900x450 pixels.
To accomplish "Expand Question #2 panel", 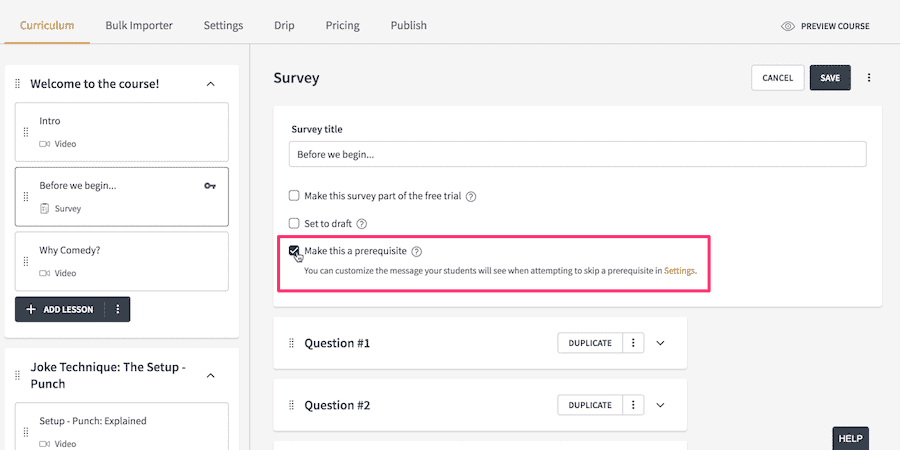I will click(660, 405).
